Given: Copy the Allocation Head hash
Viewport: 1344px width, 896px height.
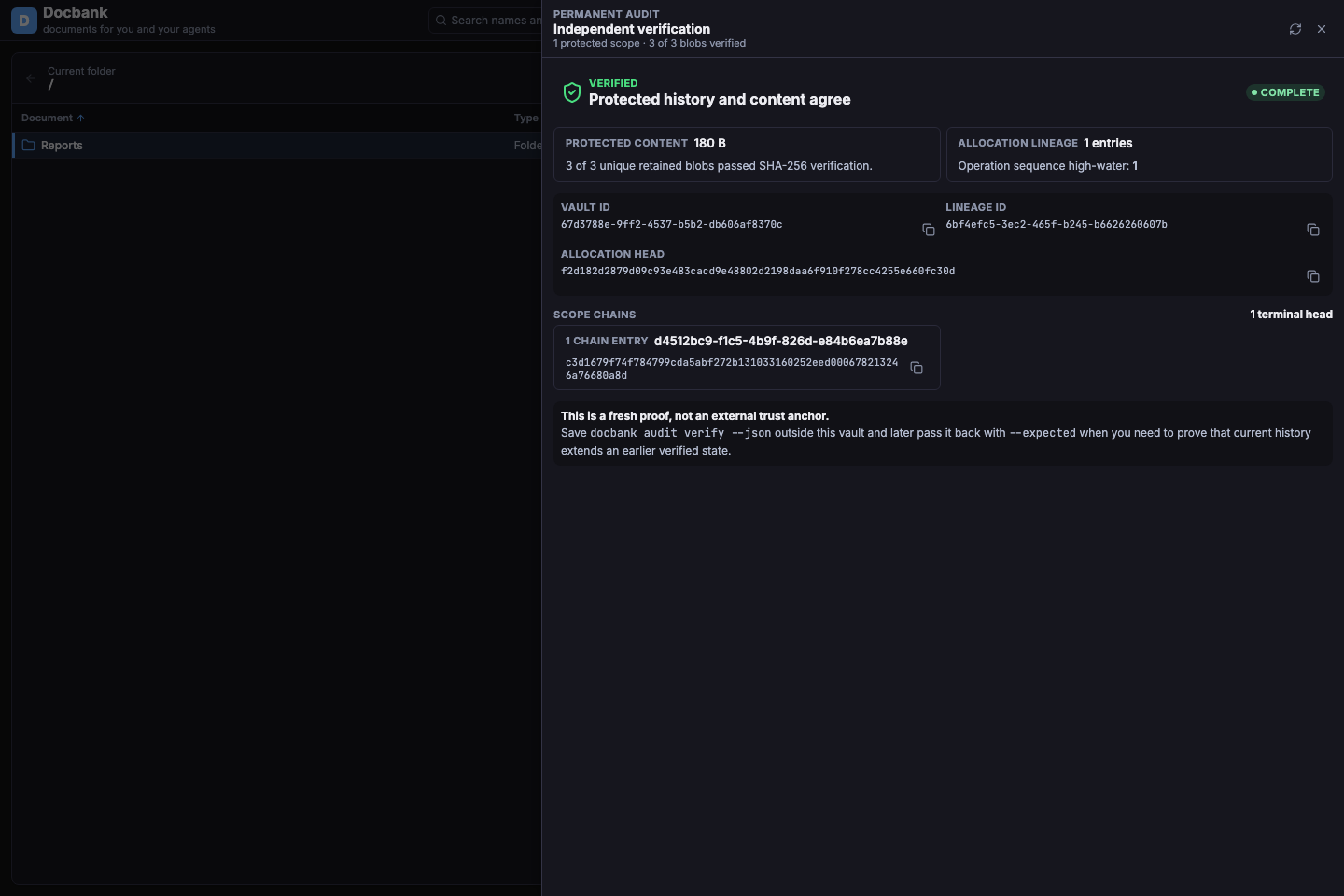Looking at the screenshot, I should (1313, 276).
